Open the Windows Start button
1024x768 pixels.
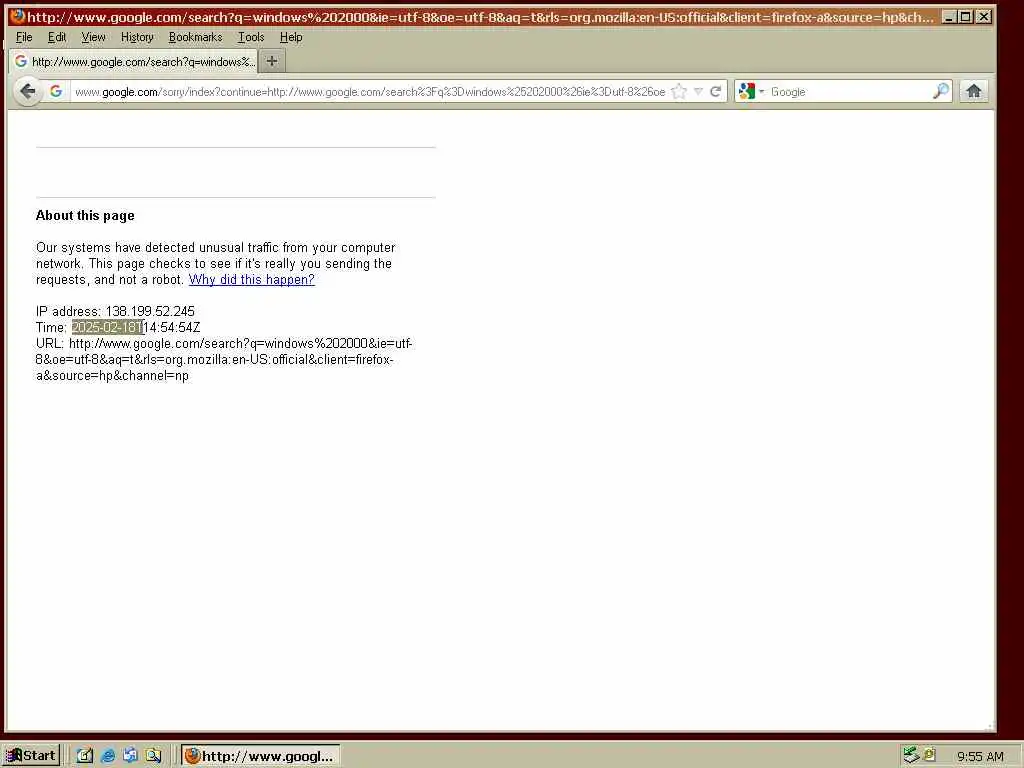(31, 756)
